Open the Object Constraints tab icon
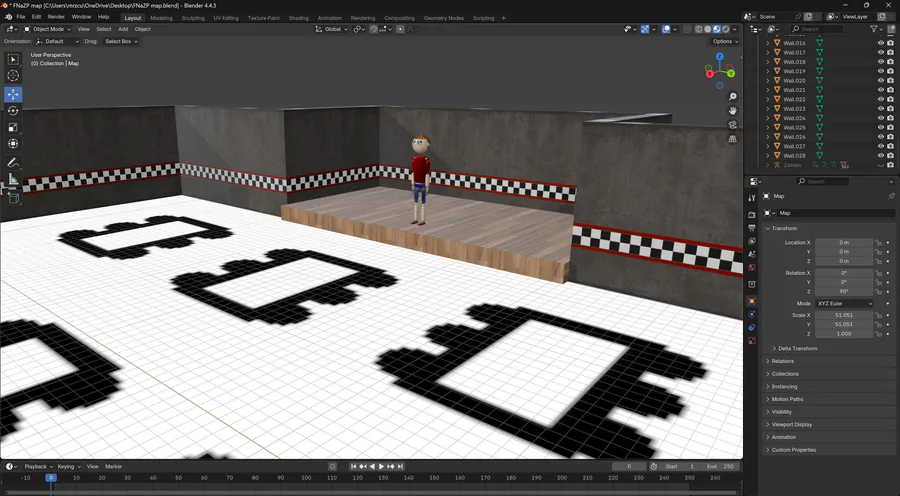Viewport: 900px width, 496px height. [x=752, y=327]
